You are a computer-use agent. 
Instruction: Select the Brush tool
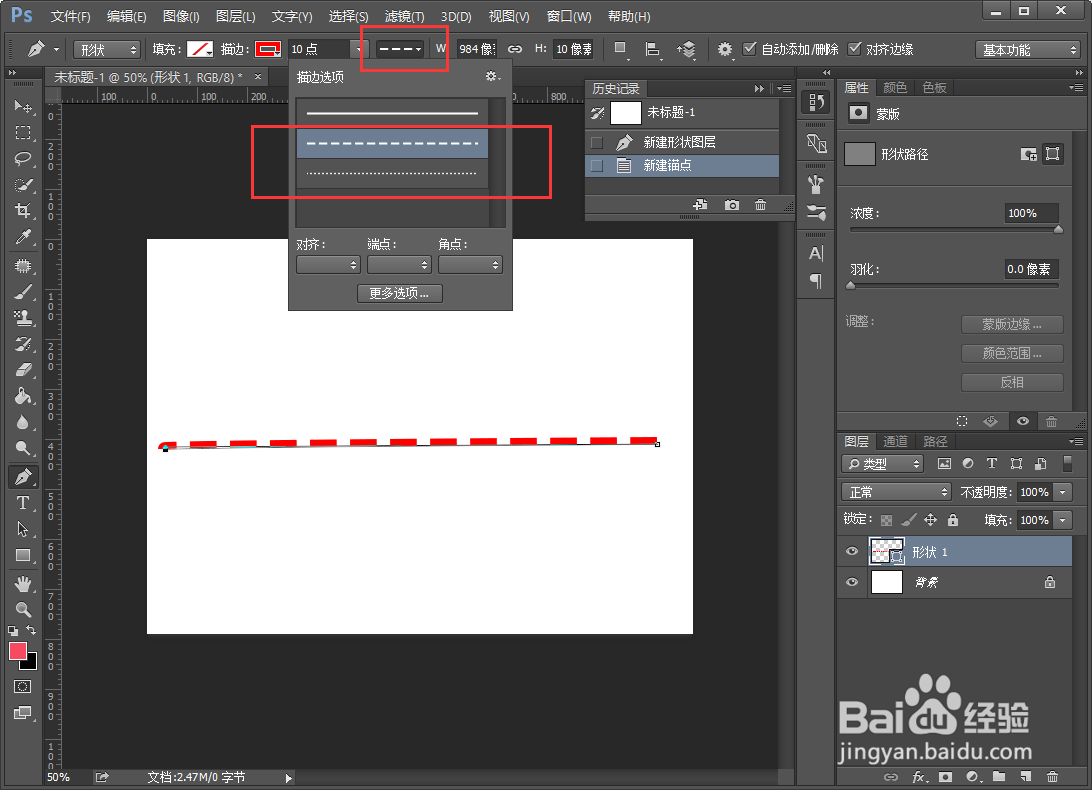click(x=23, y=292)
